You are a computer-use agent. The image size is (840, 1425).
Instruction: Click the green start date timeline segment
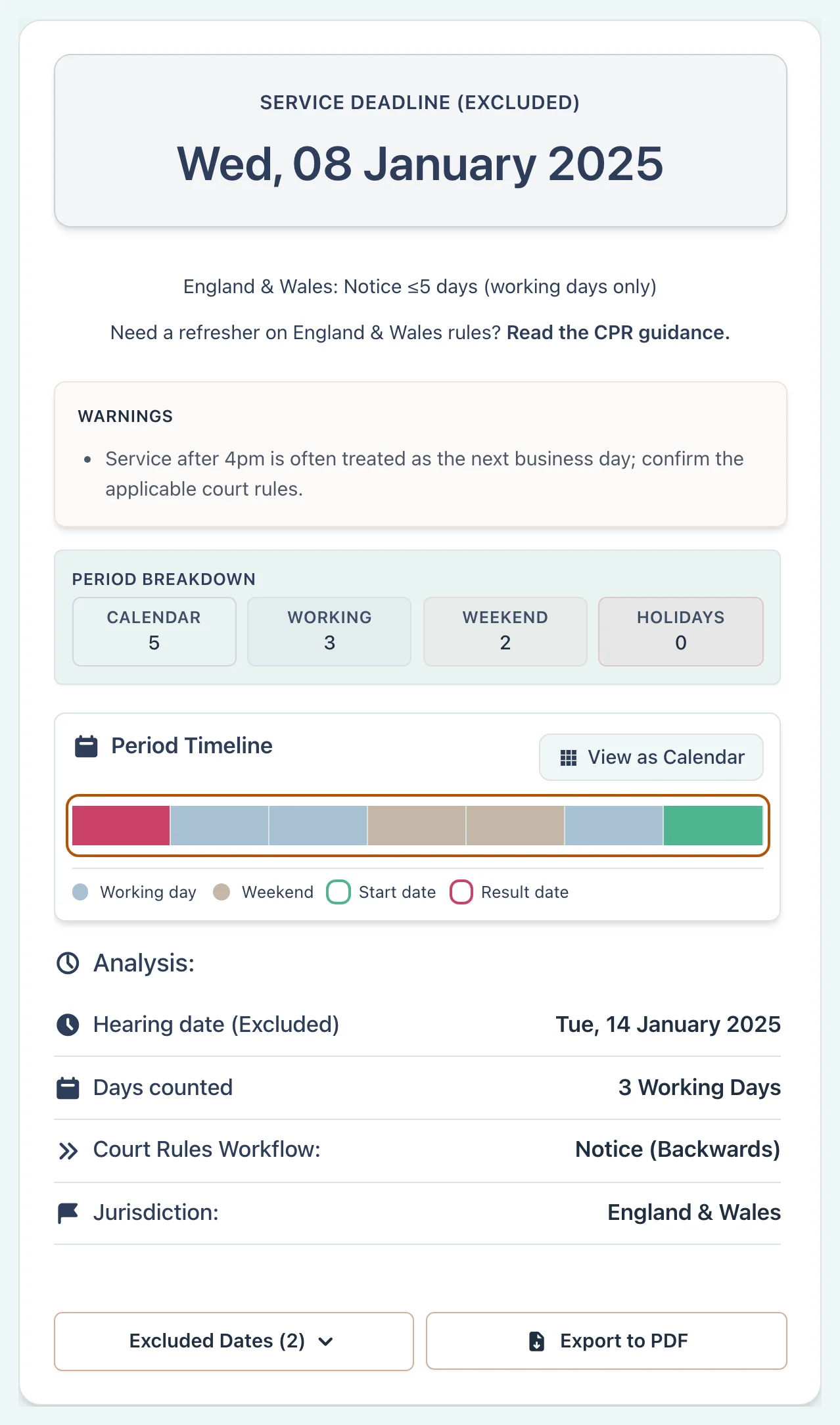[x=713, y=826]
